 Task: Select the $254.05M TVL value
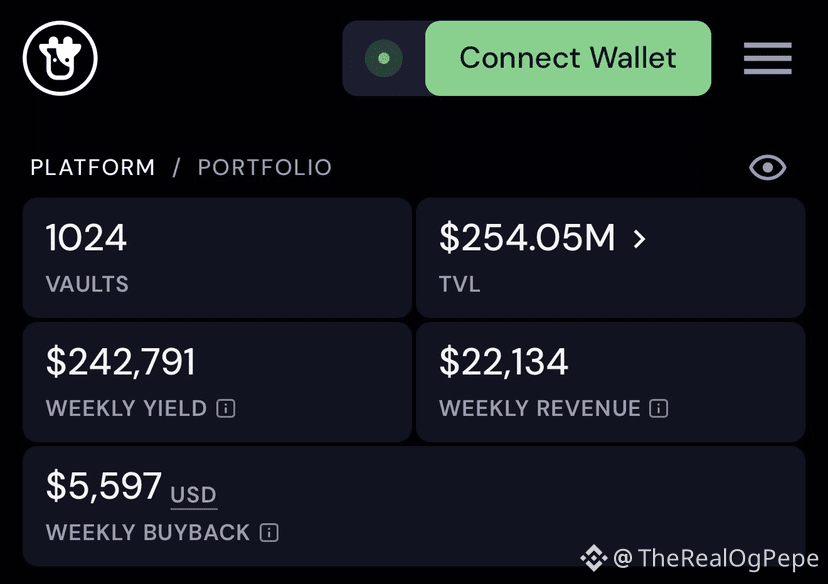pyautogui.click(x=528, y=238)
